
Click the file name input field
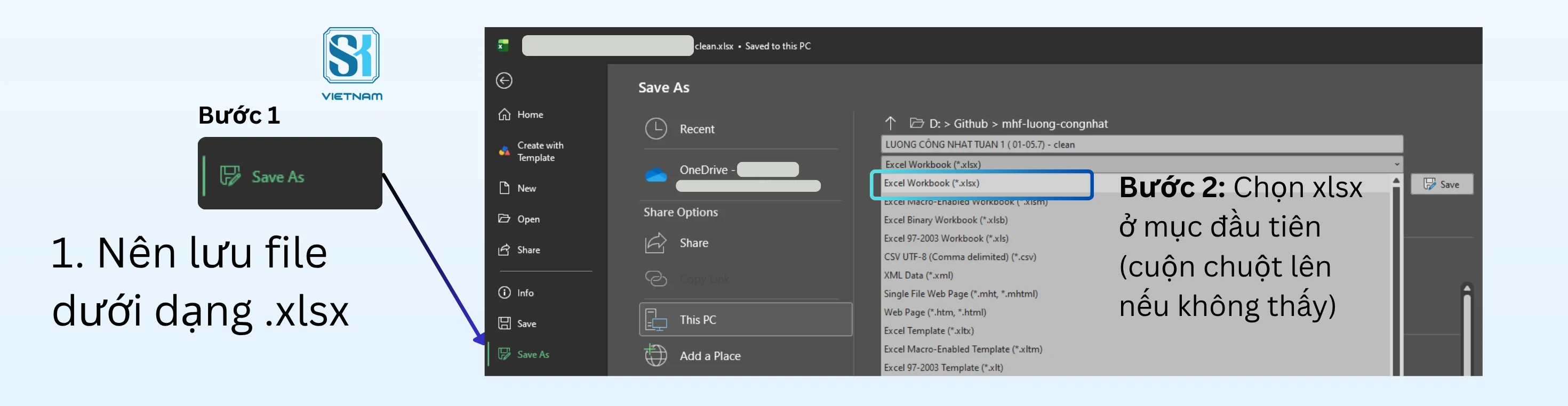point(1141,144)
